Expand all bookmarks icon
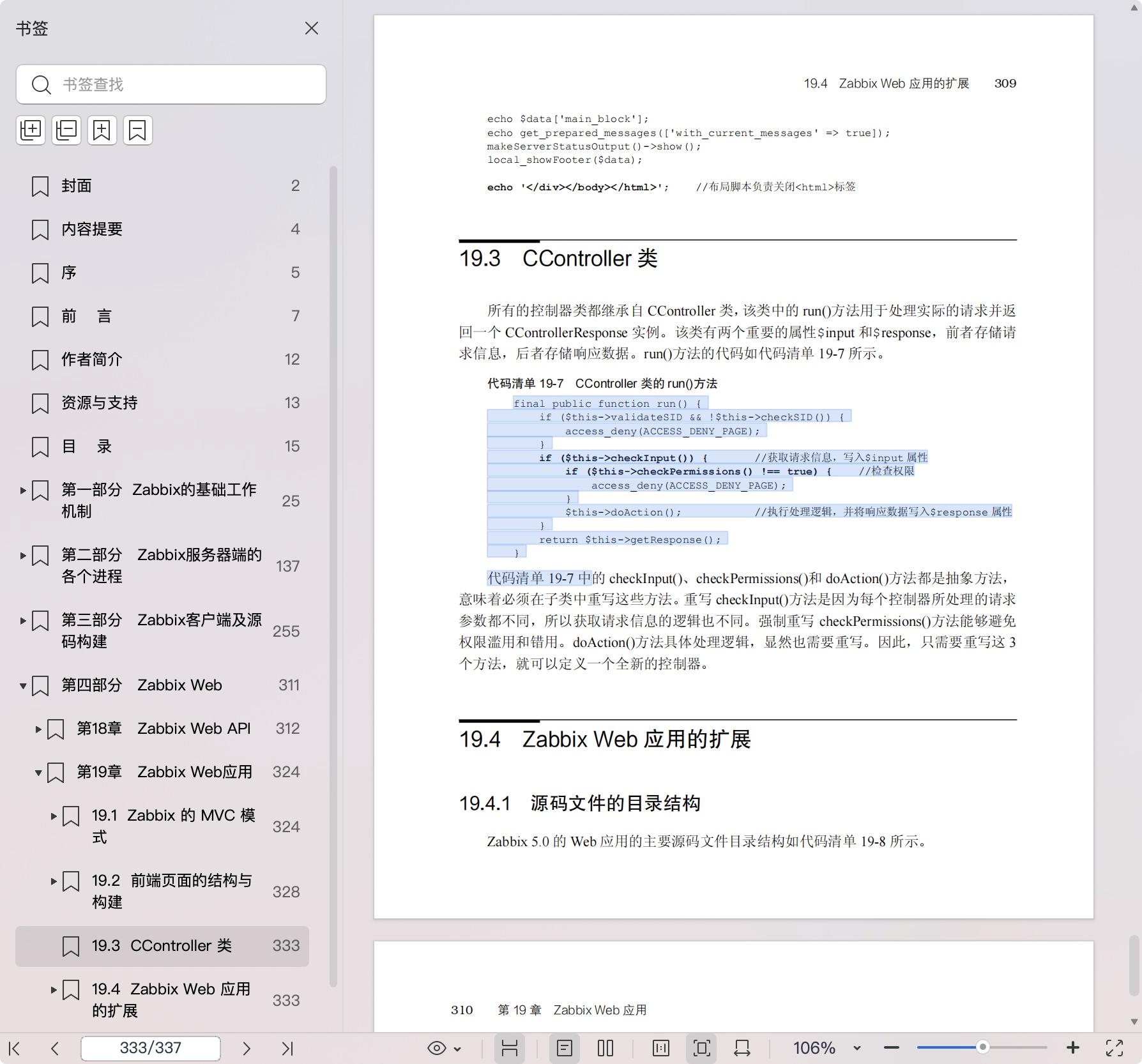The height and width of the screenshot is (1064, 1142). coord(31,130)
